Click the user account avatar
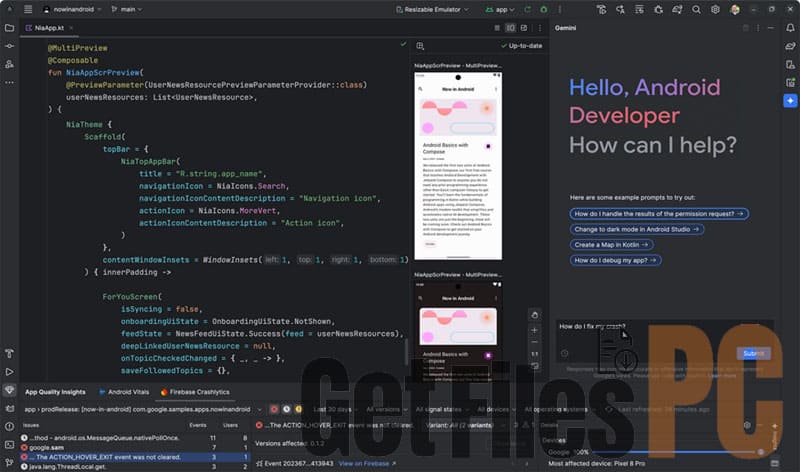Screen dimensions: 800x472 [x=735, y=9]
